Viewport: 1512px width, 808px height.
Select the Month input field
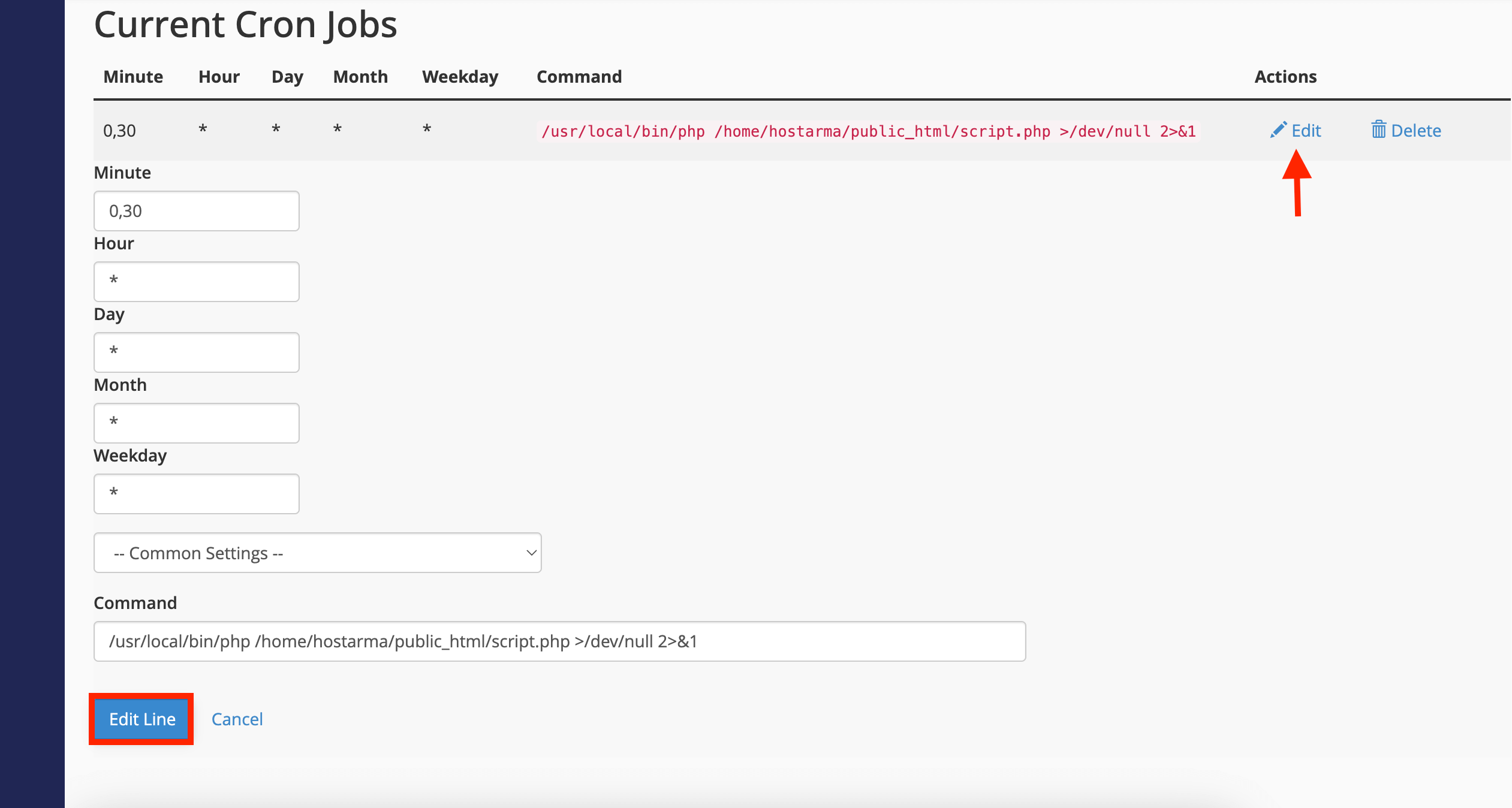point(197,423)
